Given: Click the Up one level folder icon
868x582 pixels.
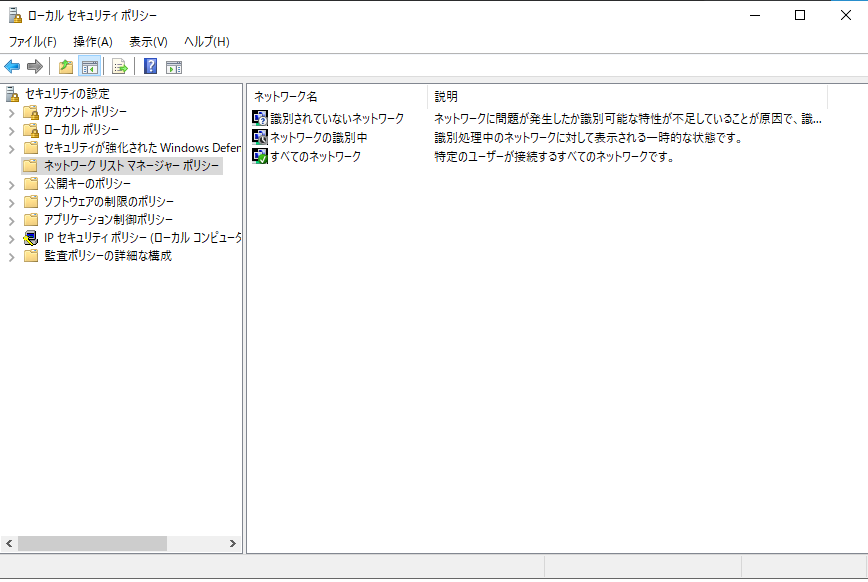Looking at the screenshot, I should (66, 67).
